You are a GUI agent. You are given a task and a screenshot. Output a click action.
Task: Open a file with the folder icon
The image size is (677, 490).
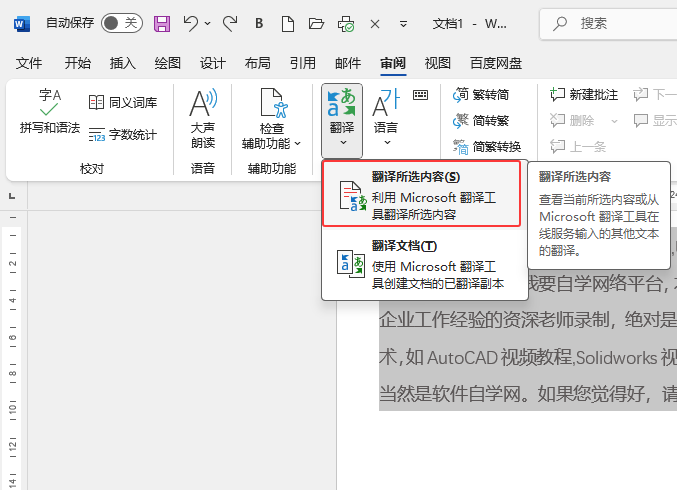pos(316,23)
